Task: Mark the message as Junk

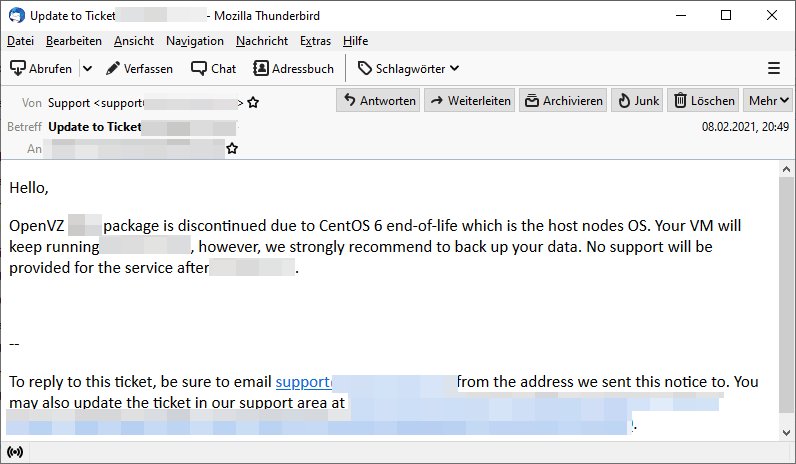Action: point(637,101)
